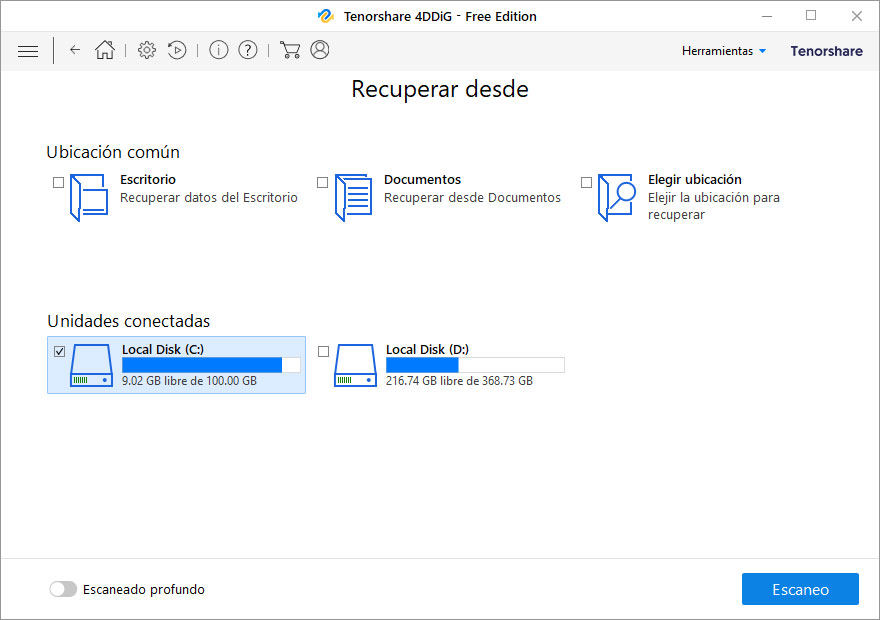
Task: Click the 4DDiG logo in title bar
Action: (326, 16)
